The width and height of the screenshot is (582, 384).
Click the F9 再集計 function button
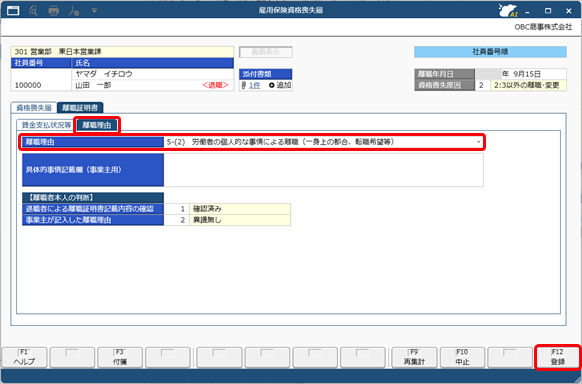414,357
